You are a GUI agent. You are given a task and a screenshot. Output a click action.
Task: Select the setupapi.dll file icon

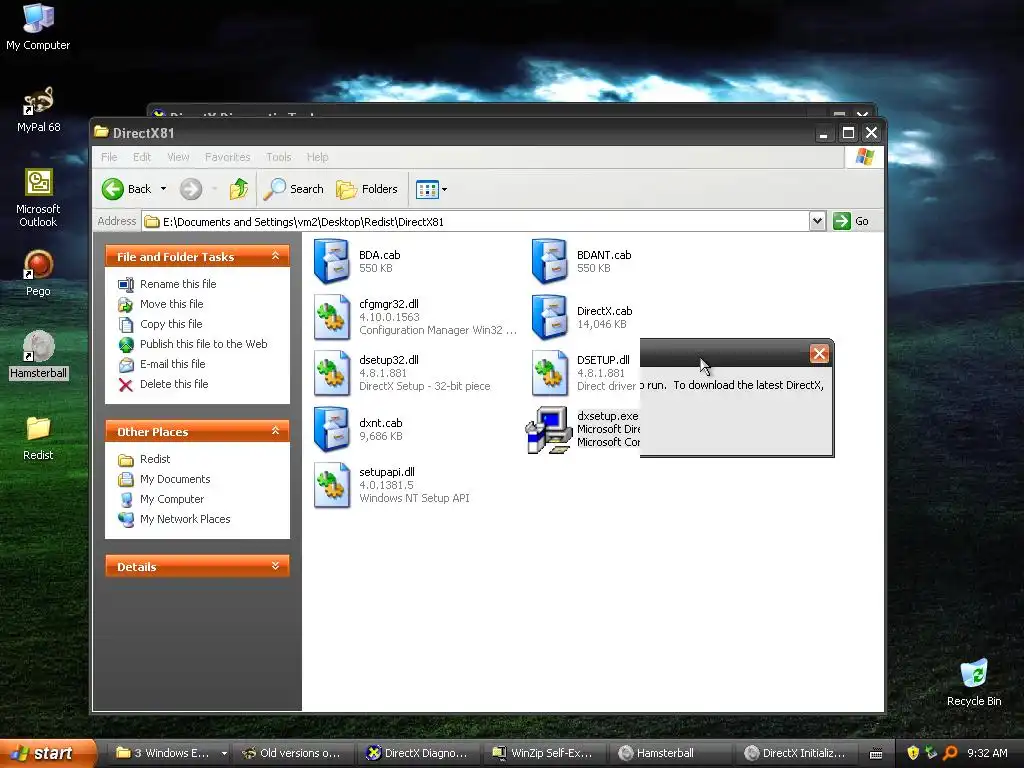332,485
